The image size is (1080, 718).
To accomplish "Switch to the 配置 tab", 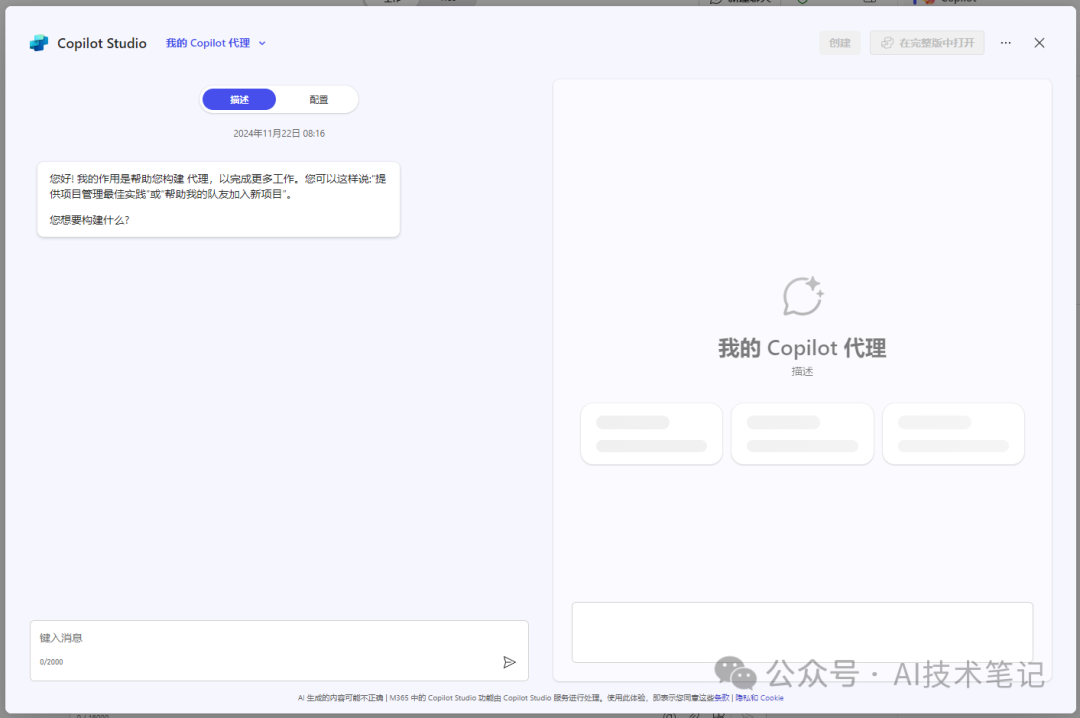I will (x=318, y=100).
